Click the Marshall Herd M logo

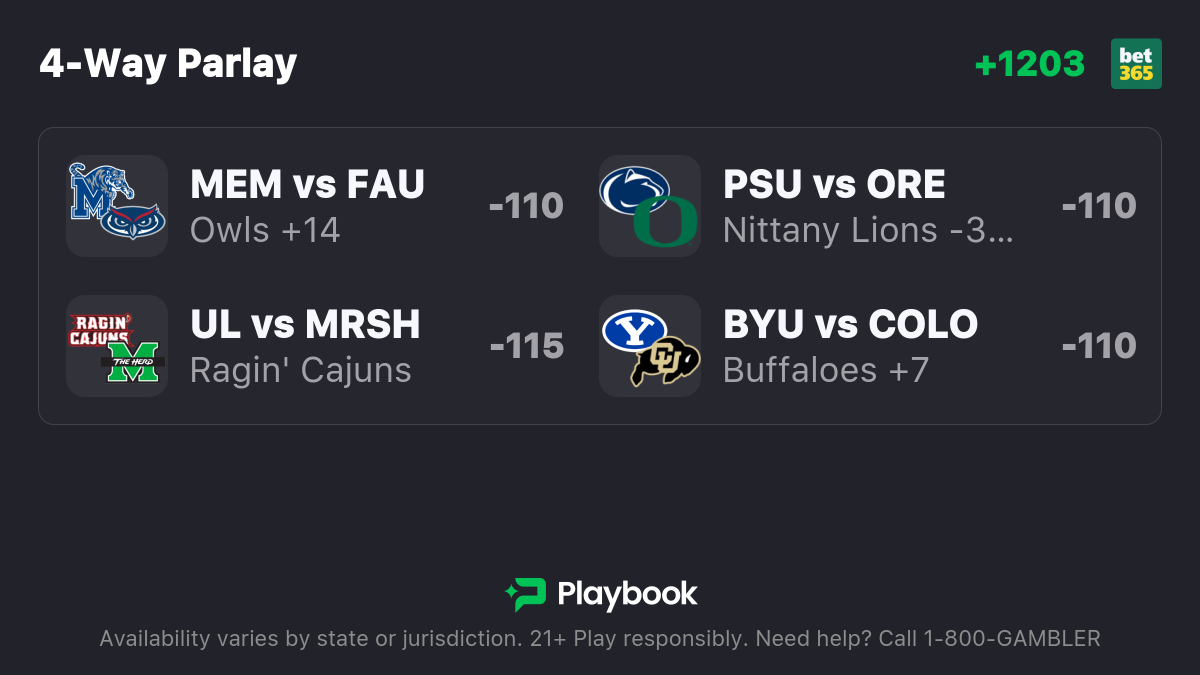pyautogui.click(x=134, y=362)
